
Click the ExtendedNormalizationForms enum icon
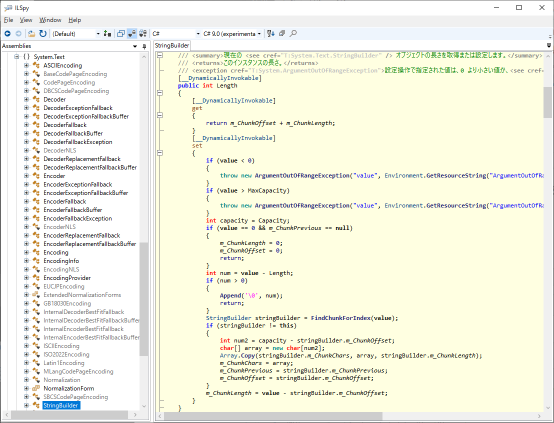36,295
